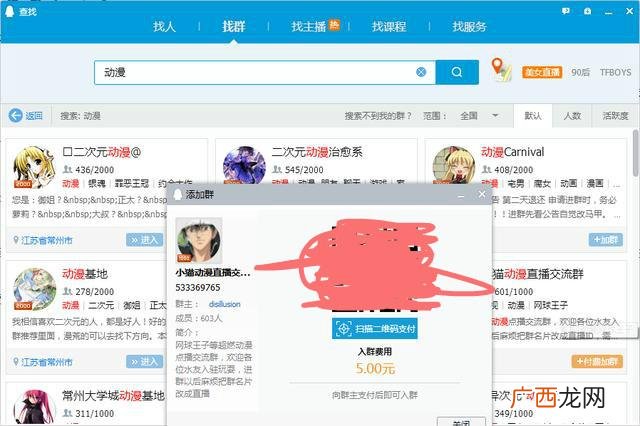Switch to the 找服务 tab
The image size is (640, 426).
pos(469,27)
